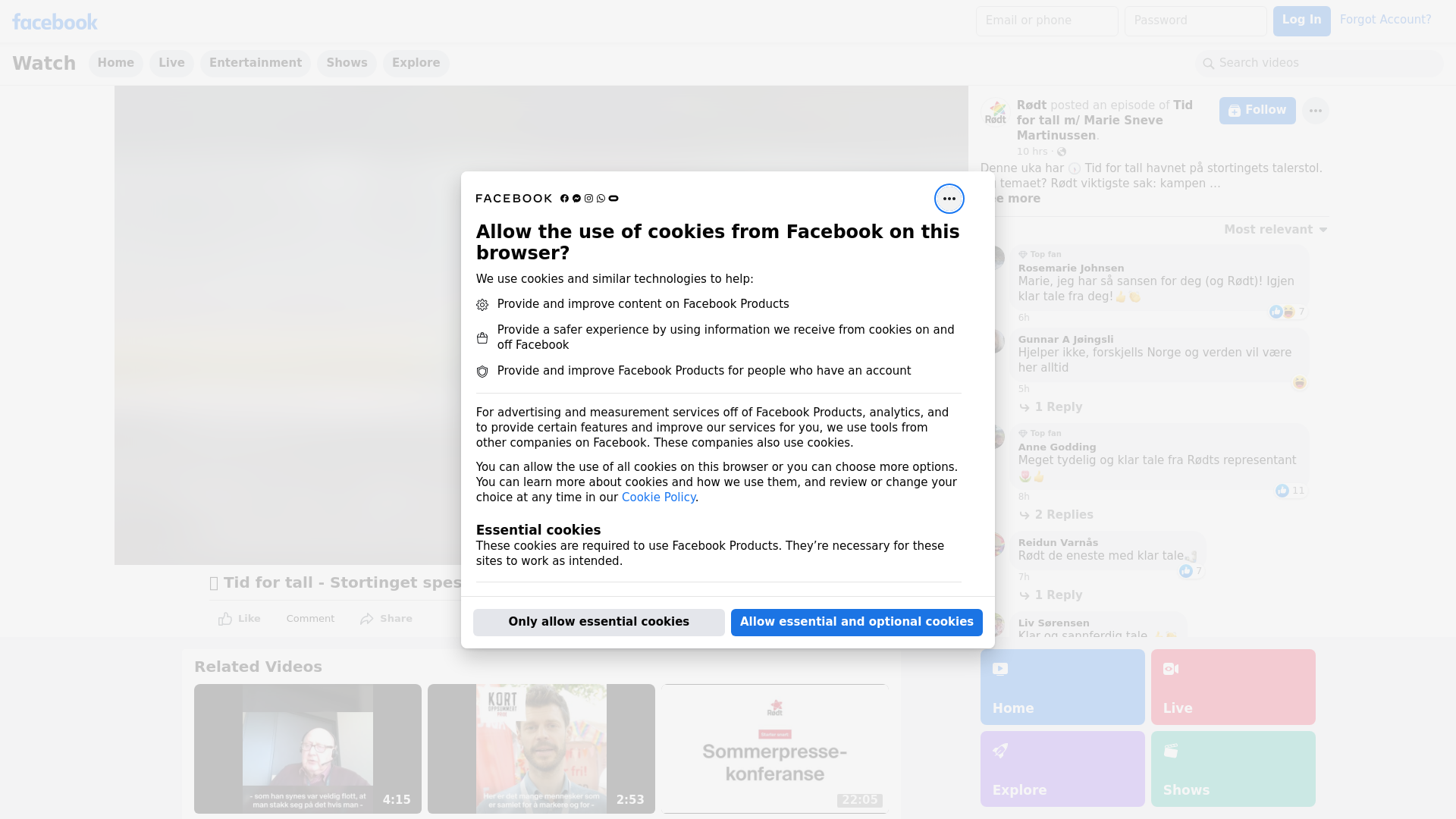This screenshot has height=819, width=1456.
Task: Open the Explore tile with rocket icon
Action: [1062, 768]
